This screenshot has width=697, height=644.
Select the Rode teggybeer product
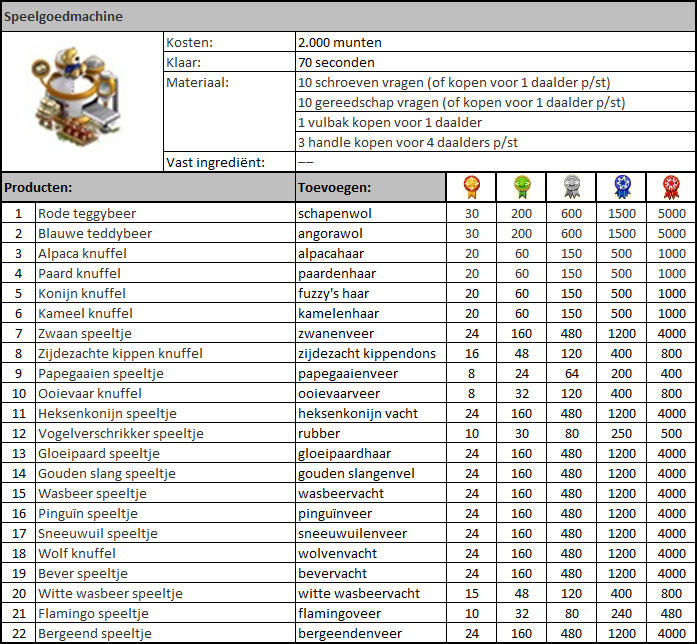click(86, 213)
